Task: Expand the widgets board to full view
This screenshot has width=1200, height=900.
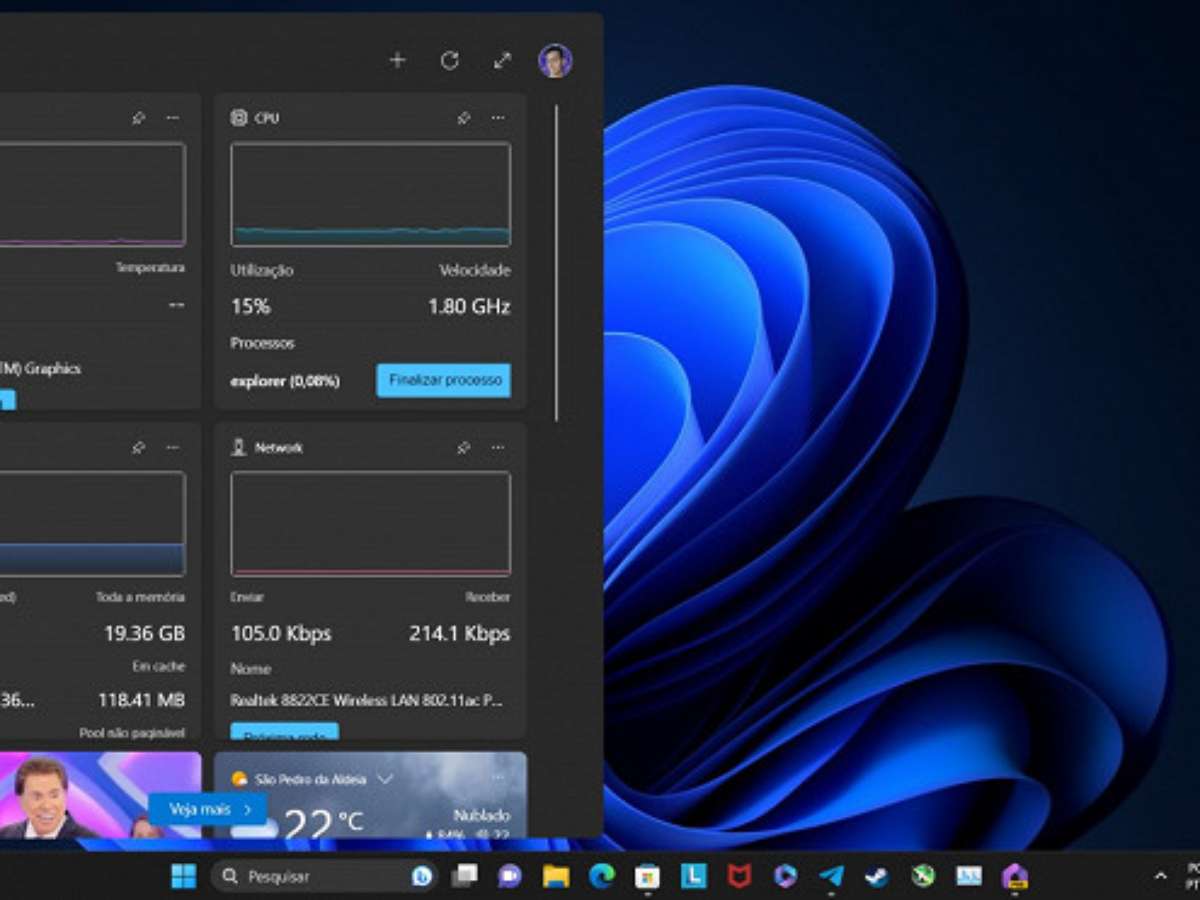Action: click(x=503, y=61)
